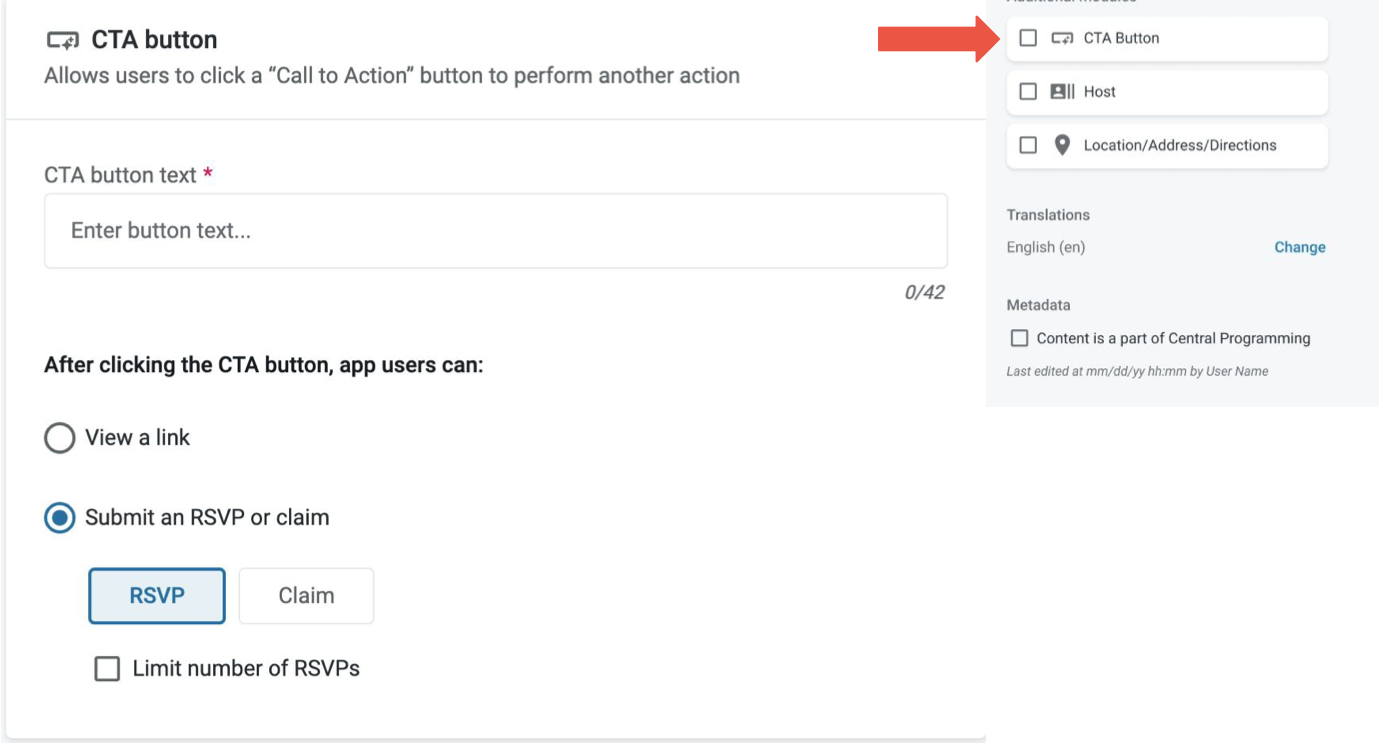Click the 0/42 character counter
Screen dimensions: 1382x744
923,293
